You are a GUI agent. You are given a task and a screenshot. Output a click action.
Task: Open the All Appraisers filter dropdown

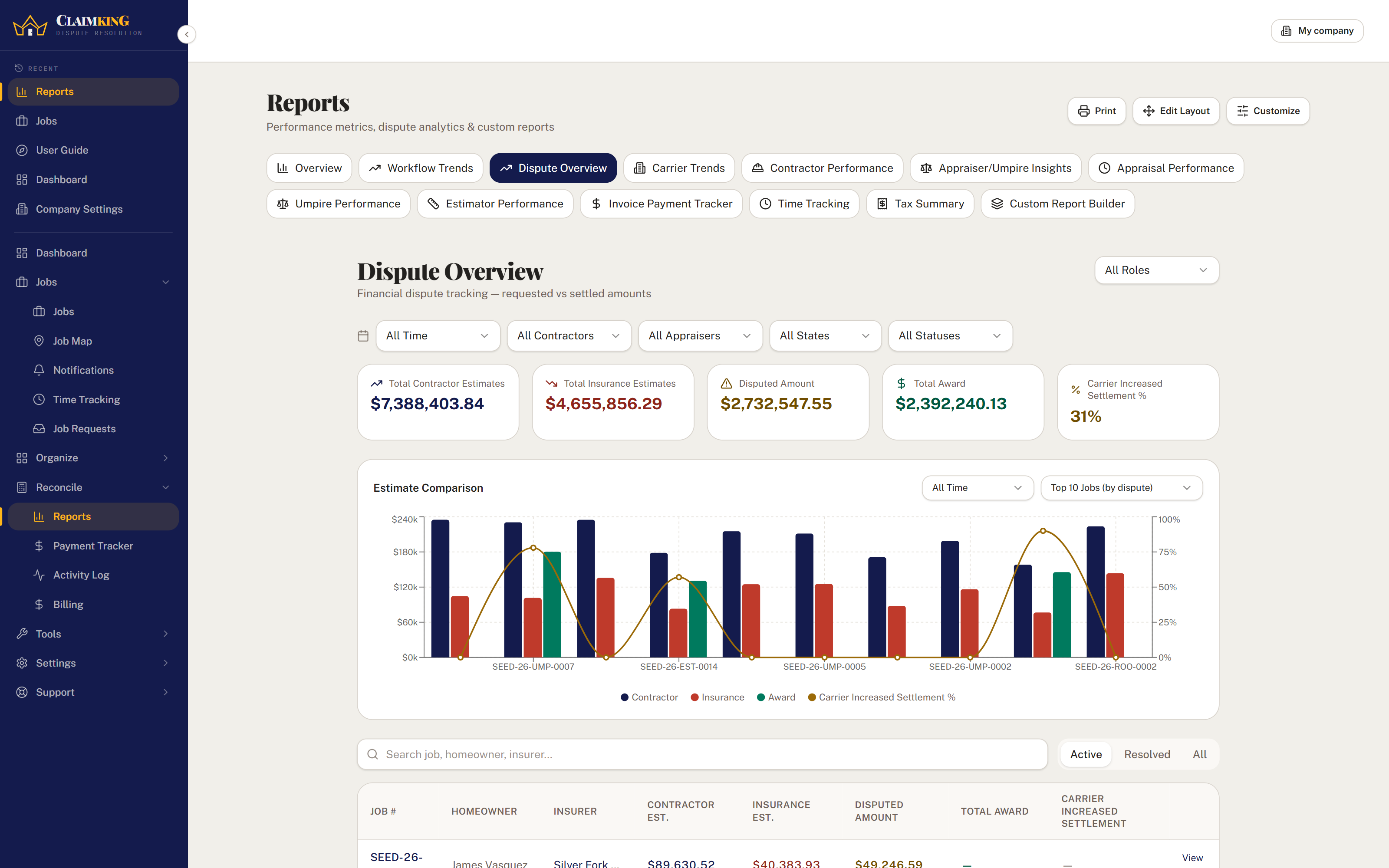[700, 336]
